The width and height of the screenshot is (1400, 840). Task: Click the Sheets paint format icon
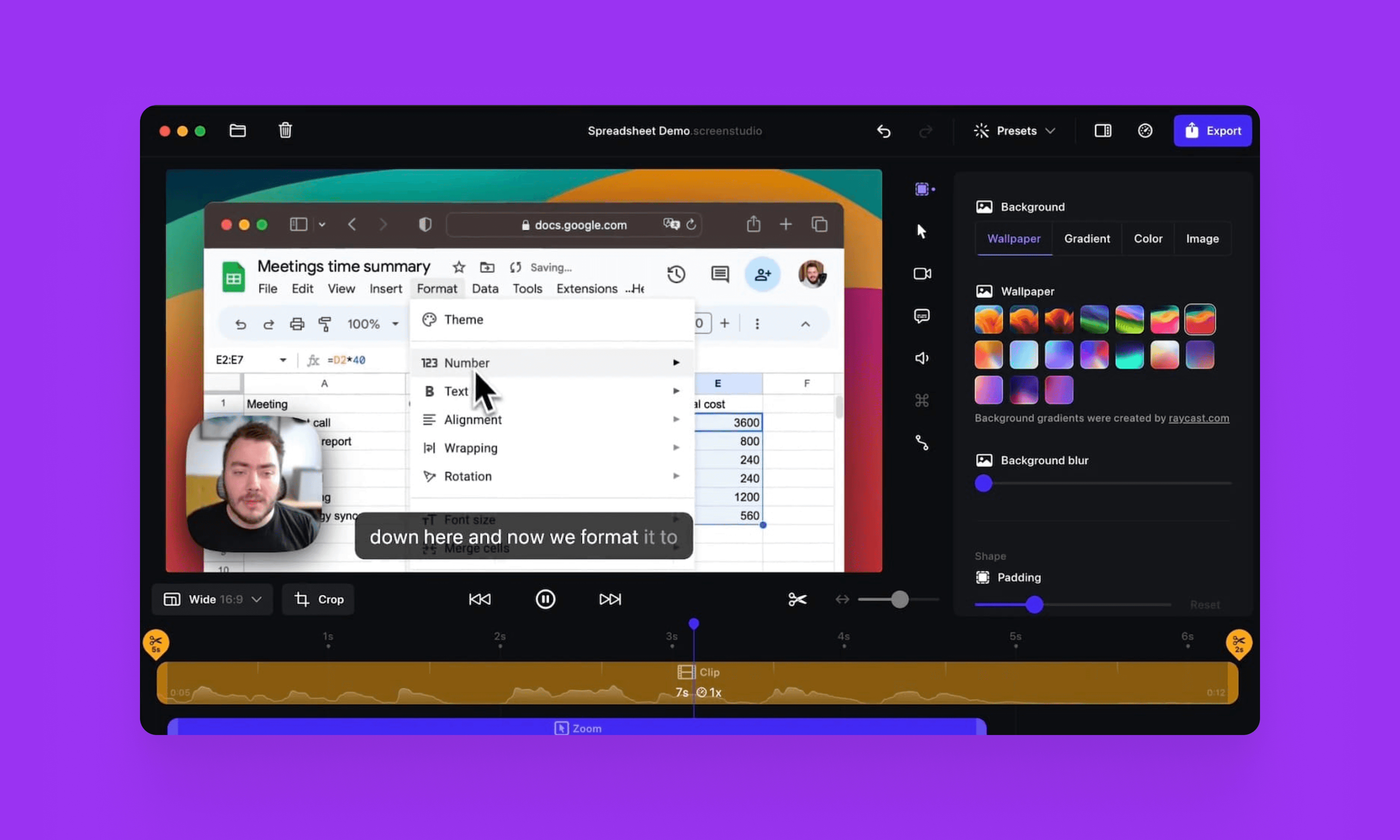325,324
